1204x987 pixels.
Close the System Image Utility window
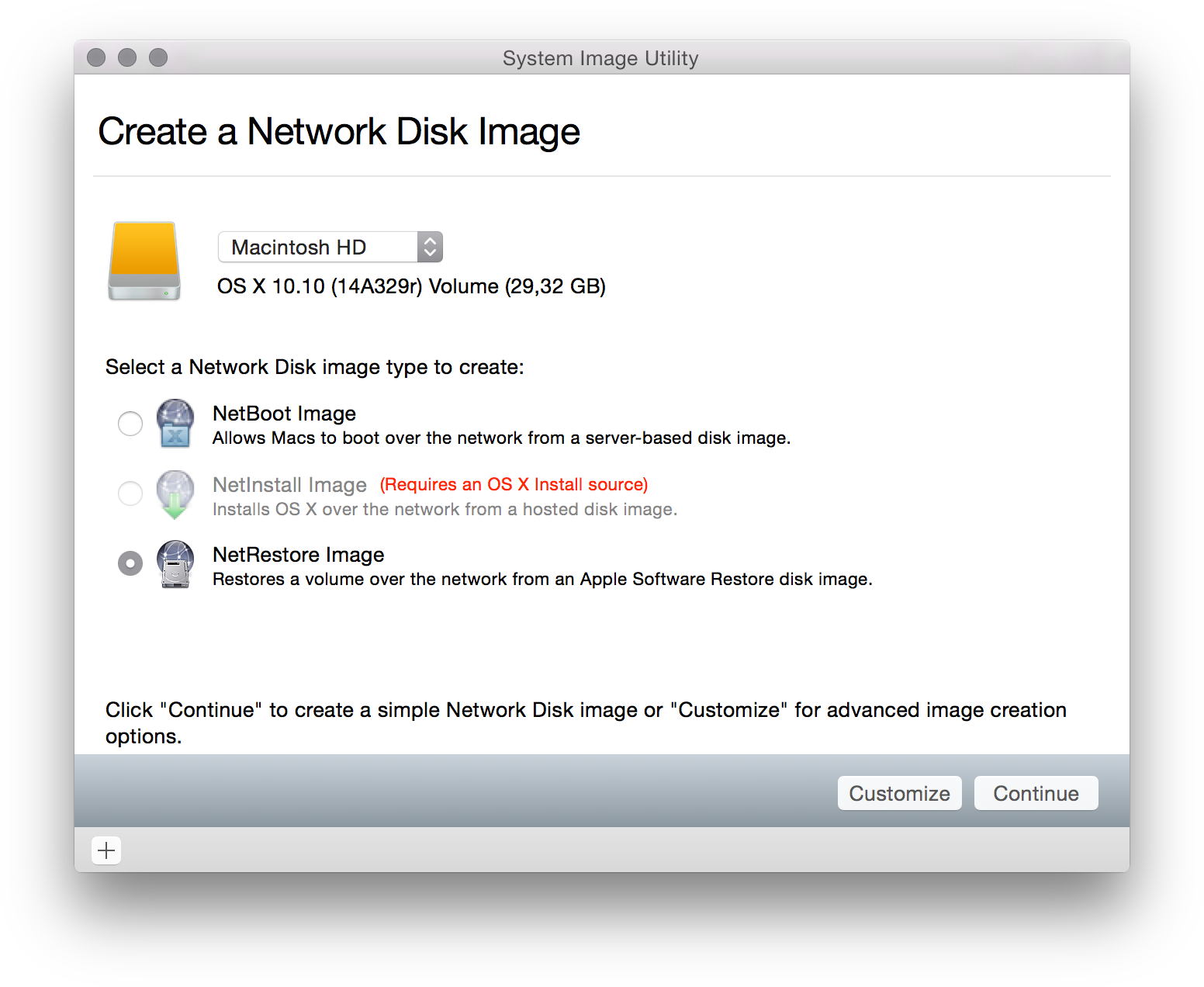96,57
